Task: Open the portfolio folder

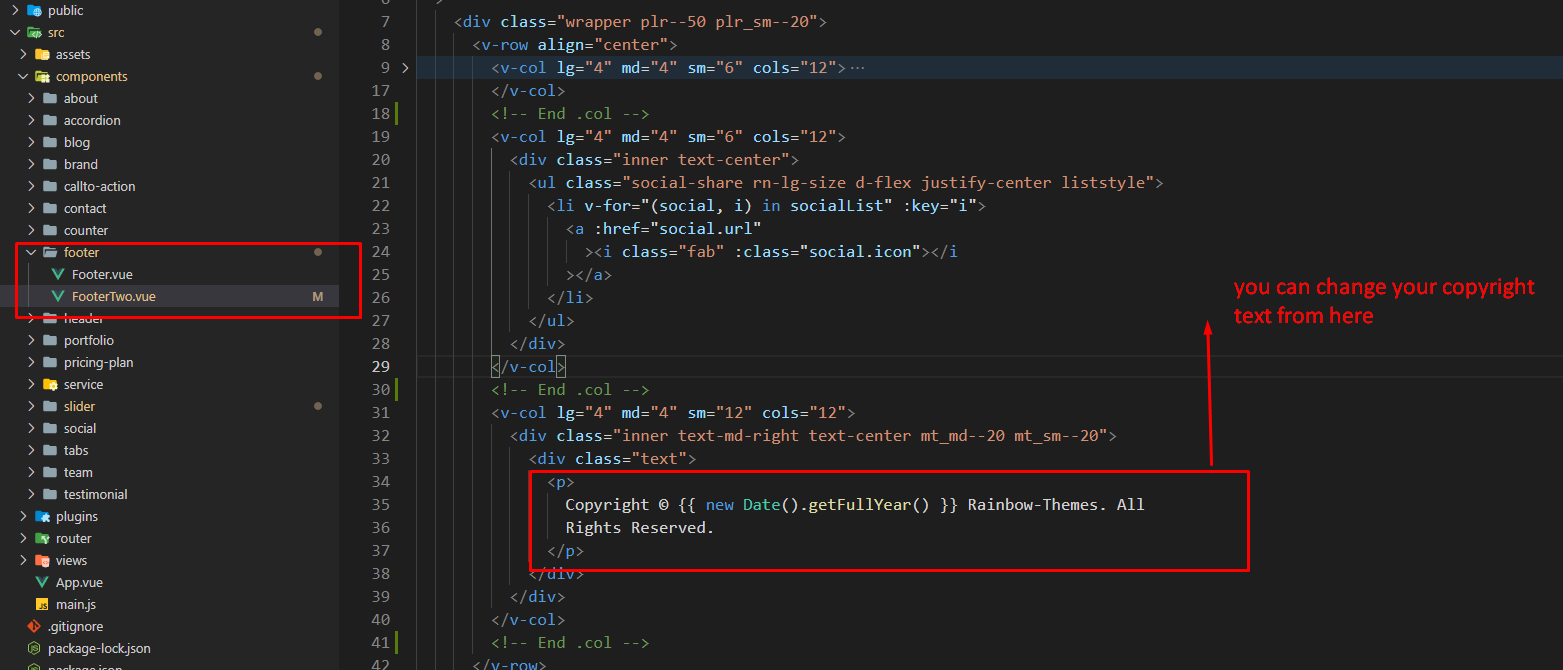Action: point(88,341)
